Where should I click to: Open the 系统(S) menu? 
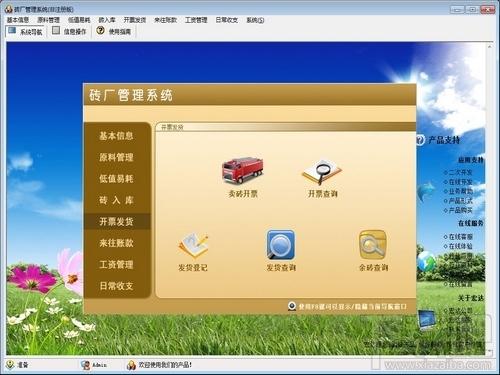[255, 20]
